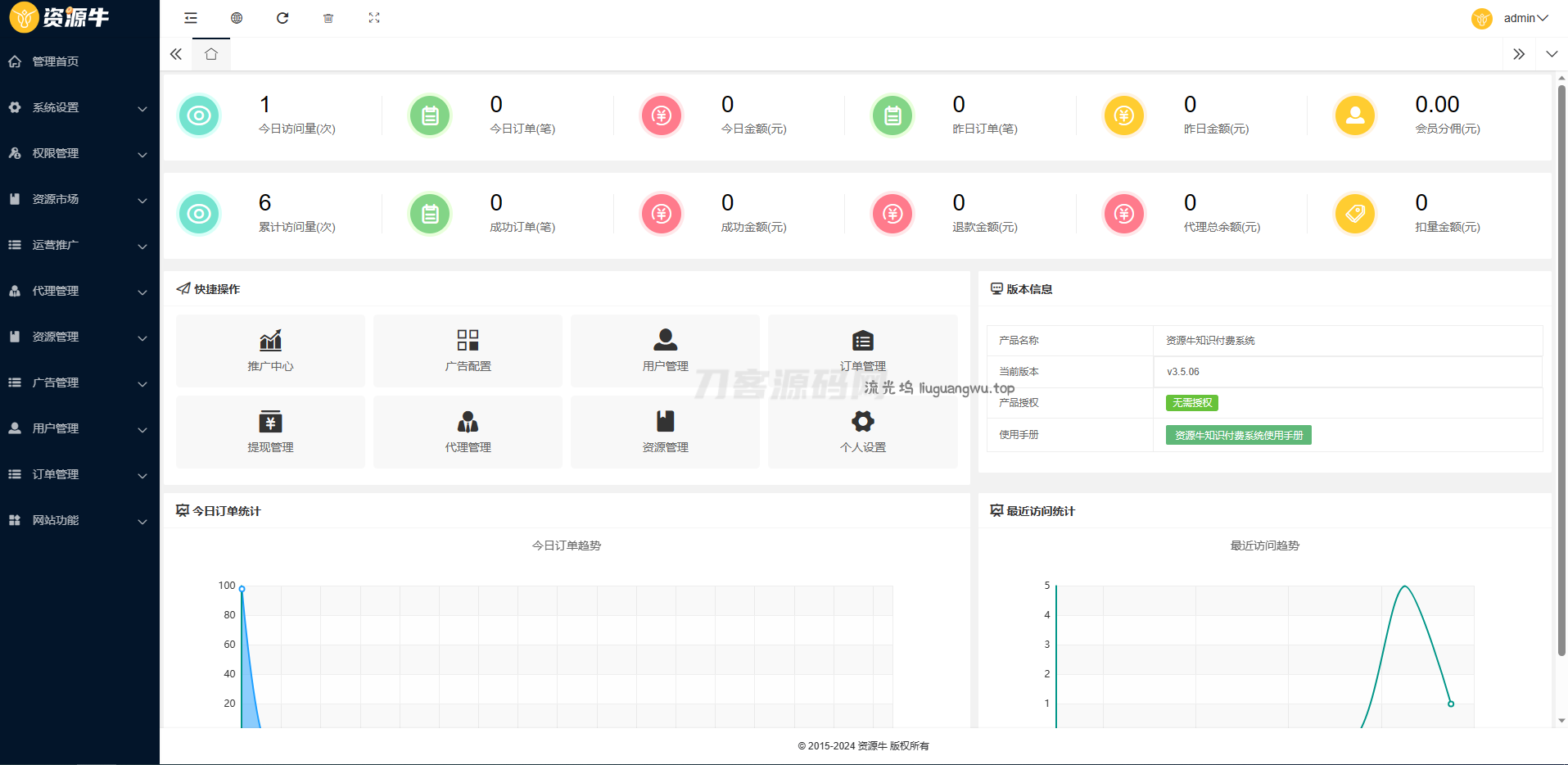This screenshot has height=765, width=1568.
Task: Open the admin user dropdown
Action: click(x=1525, y=18)
